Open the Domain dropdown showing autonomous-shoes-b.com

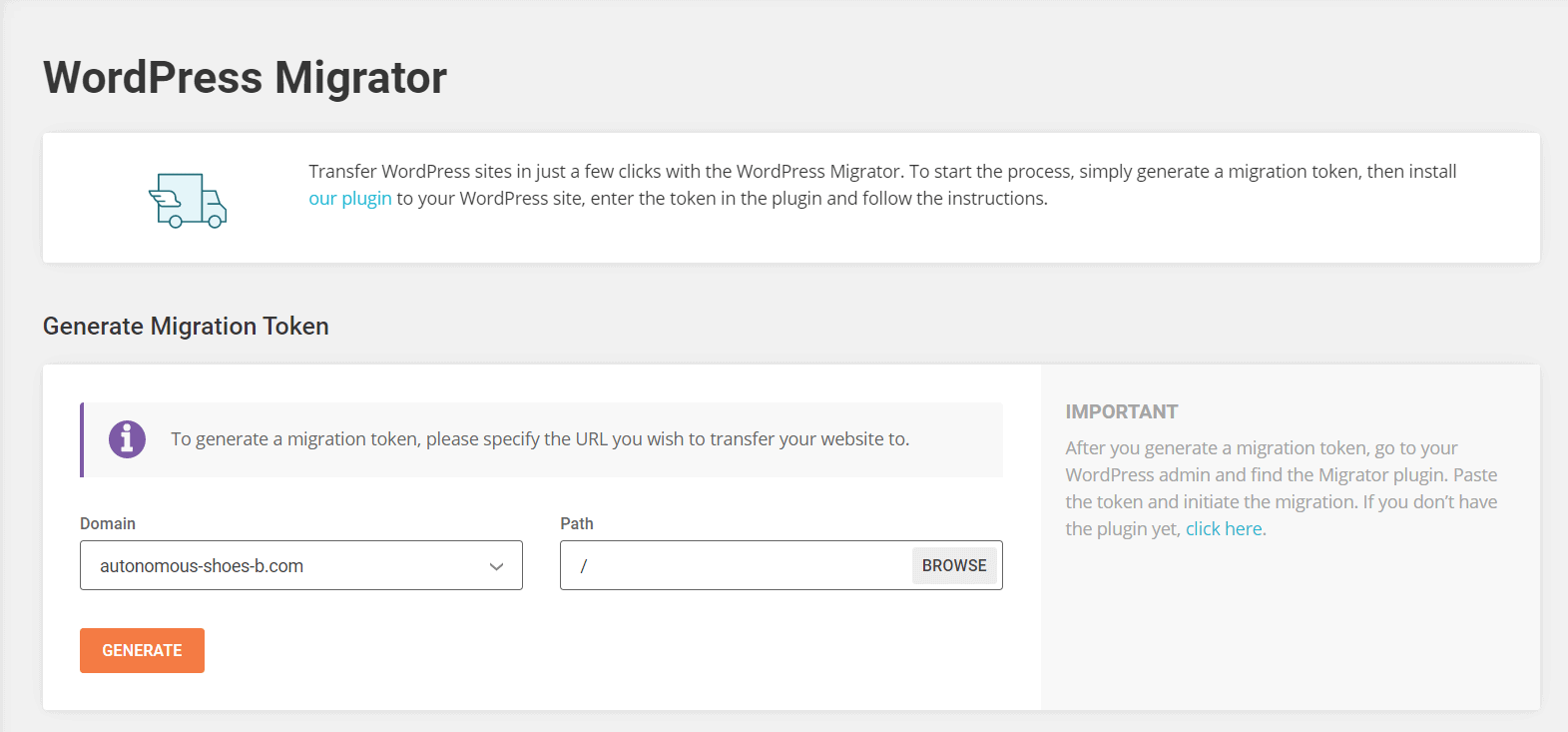click(x=301, y=565)
